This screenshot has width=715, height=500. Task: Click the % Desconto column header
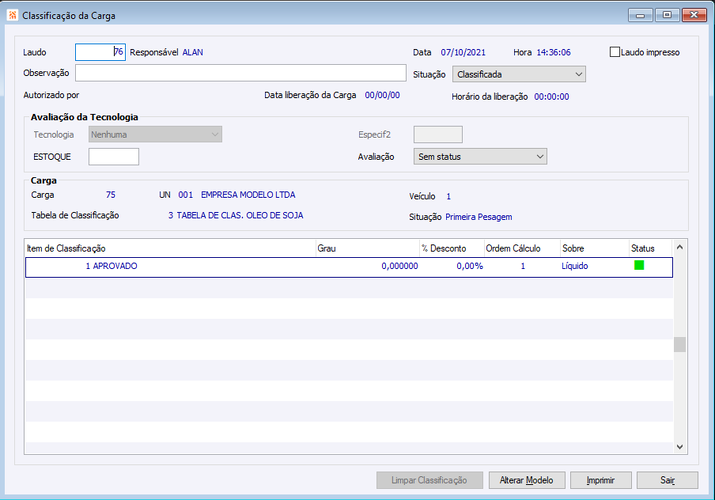point(451,248)
